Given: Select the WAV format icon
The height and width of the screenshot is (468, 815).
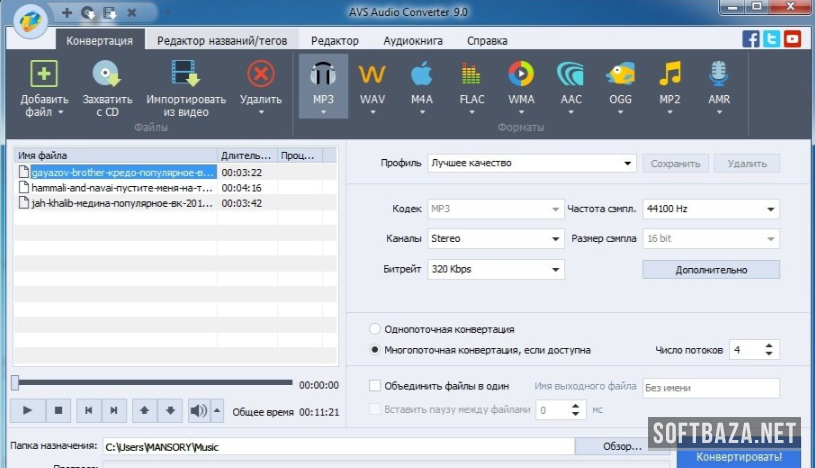Looking at the screenshot, I should click(x=372, y=76).
